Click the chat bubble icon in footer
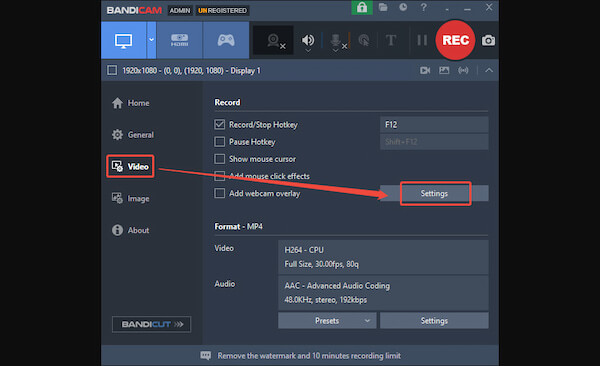This screenshot has height=366, width=600. 205,356
